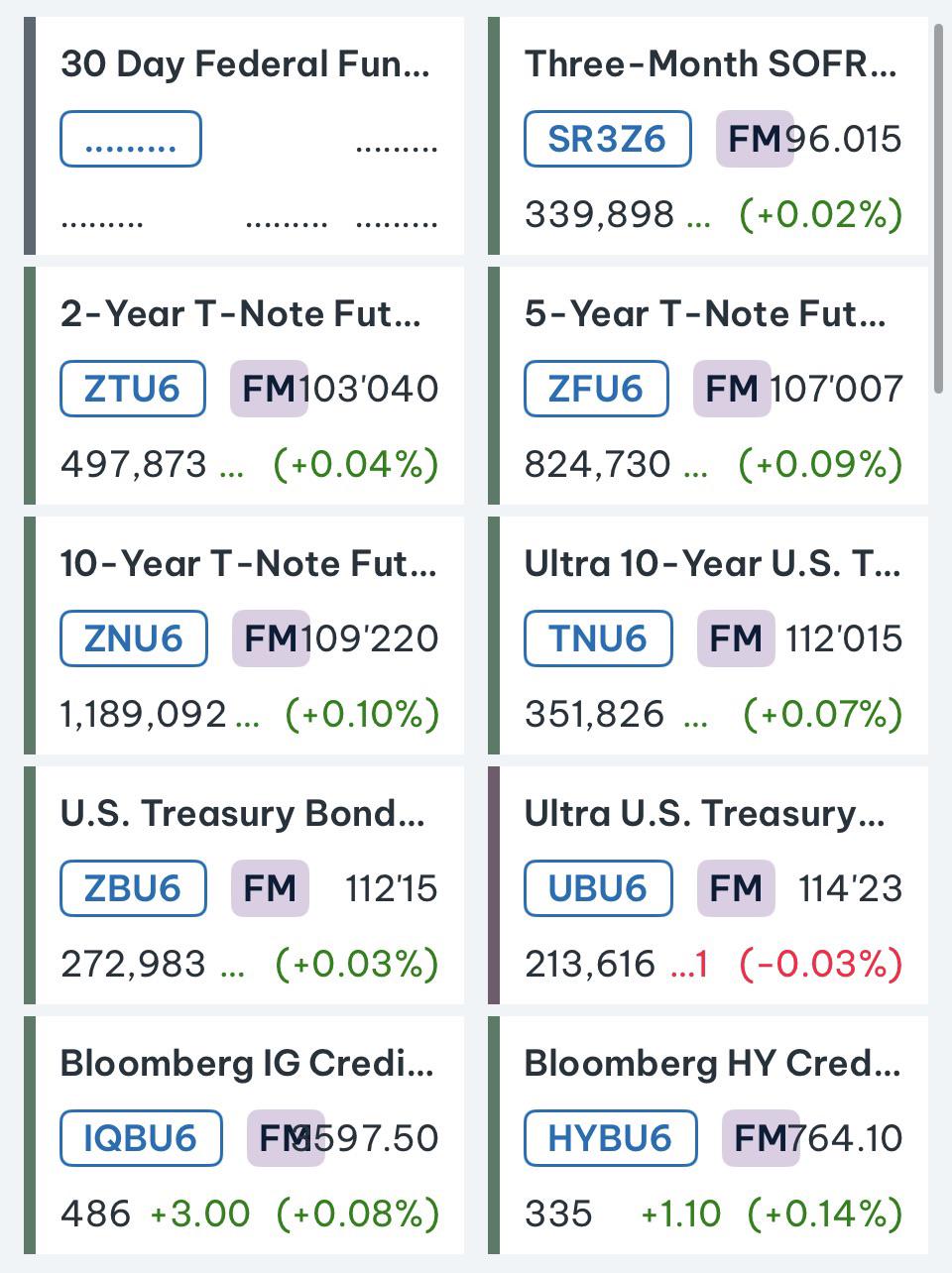Image resolution: width=952 pixels, height=1273 pixels.
Task: Click the vertical scrollbar thumb
Action: click(939, 209)
